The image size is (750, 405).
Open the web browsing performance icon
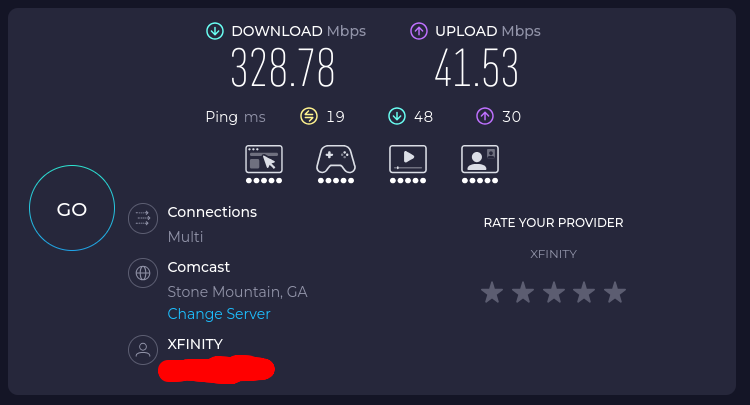click(x=264, y=164)
